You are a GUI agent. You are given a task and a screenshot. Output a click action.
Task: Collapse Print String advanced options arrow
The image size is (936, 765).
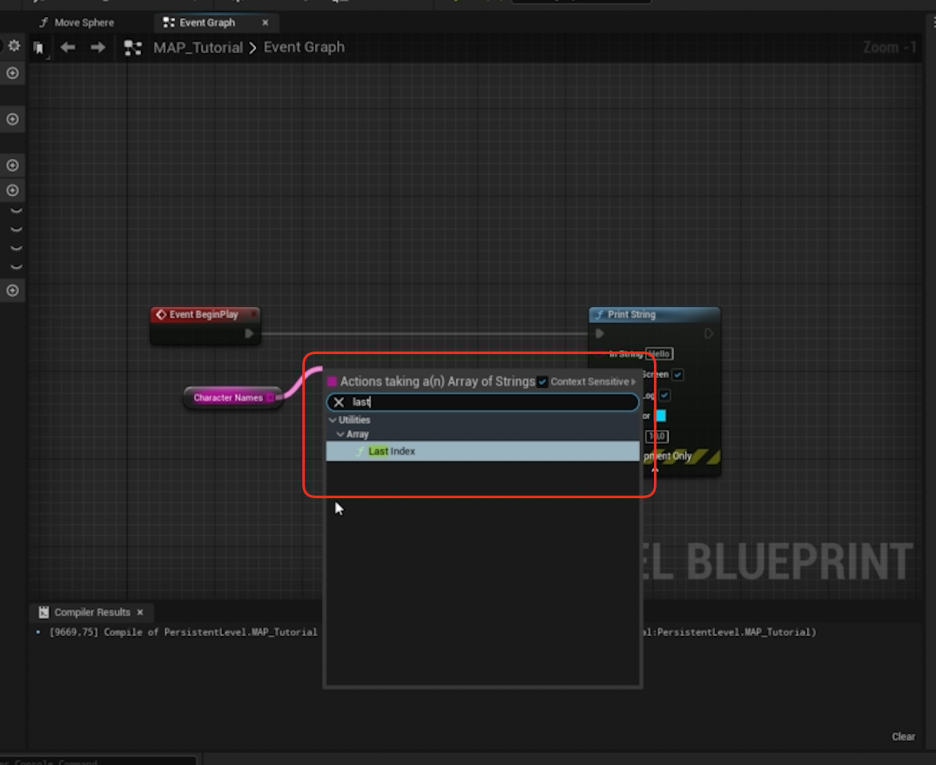[x=655, y=470]
